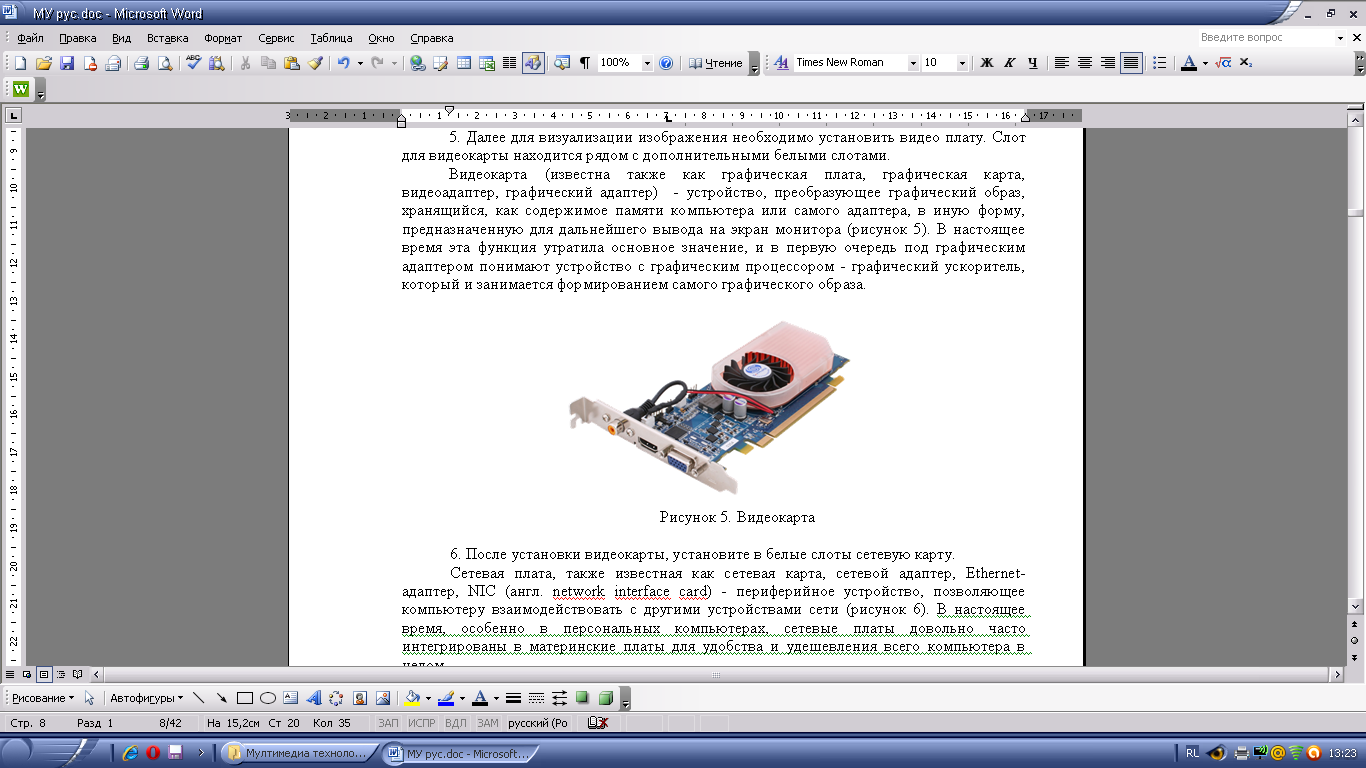Create a new blank document
1366x768 pixels.
21,63
